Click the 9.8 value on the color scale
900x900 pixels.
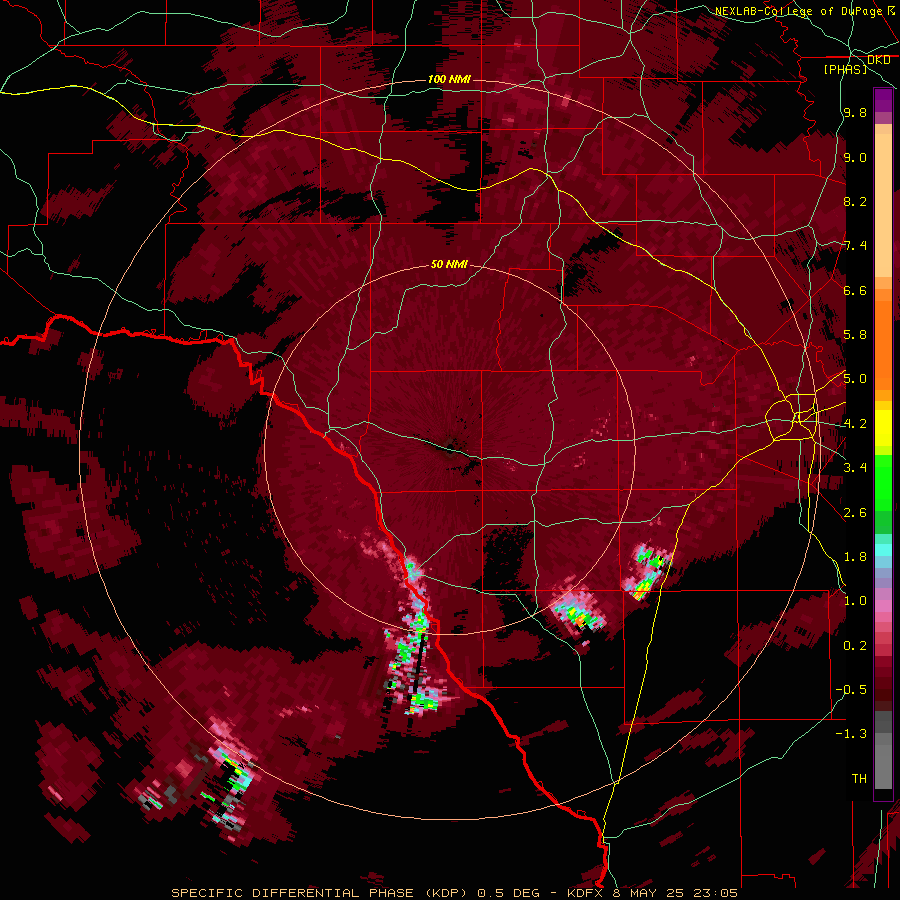(x=855, y=112)
